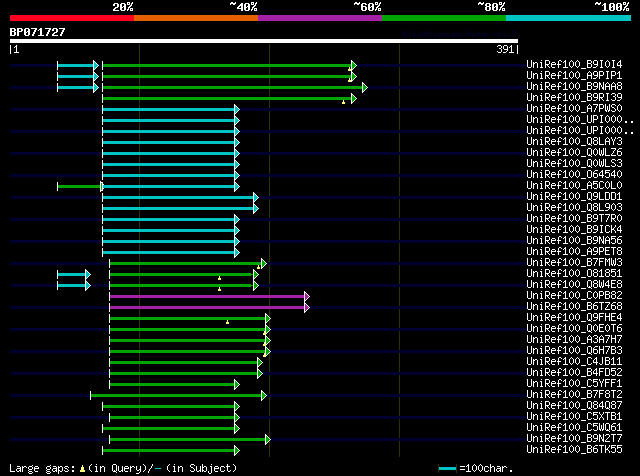
Task: Select the UniRef100_B6TK55 label
Action: pyautogui.click(x=574, y=450)
